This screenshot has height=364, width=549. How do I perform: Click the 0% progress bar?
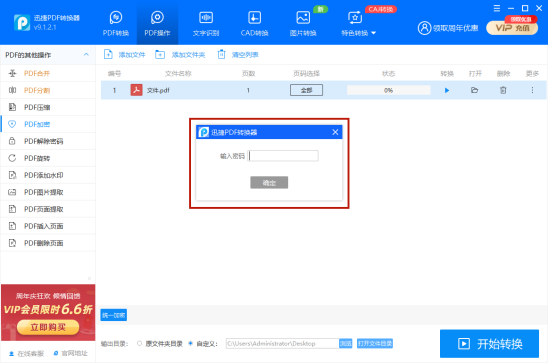pyautogui.click(x=388, y=90)
